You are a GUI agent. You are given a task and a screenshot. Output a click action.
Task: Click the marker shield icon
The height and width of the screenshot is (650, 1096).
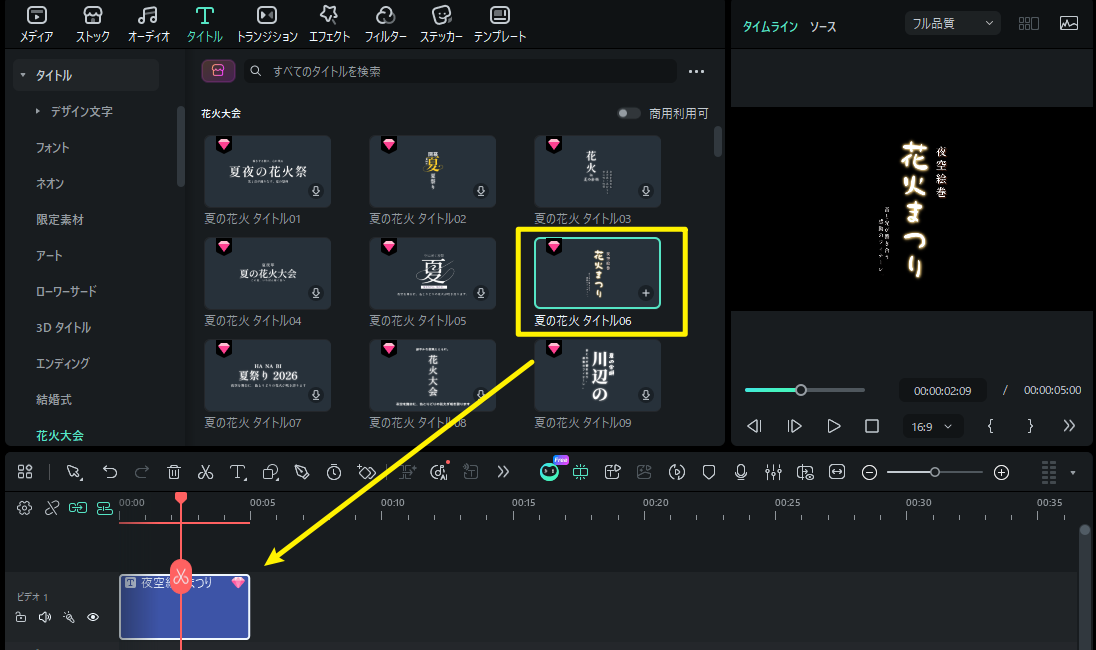pyautogui.click(x=709, y=472)
